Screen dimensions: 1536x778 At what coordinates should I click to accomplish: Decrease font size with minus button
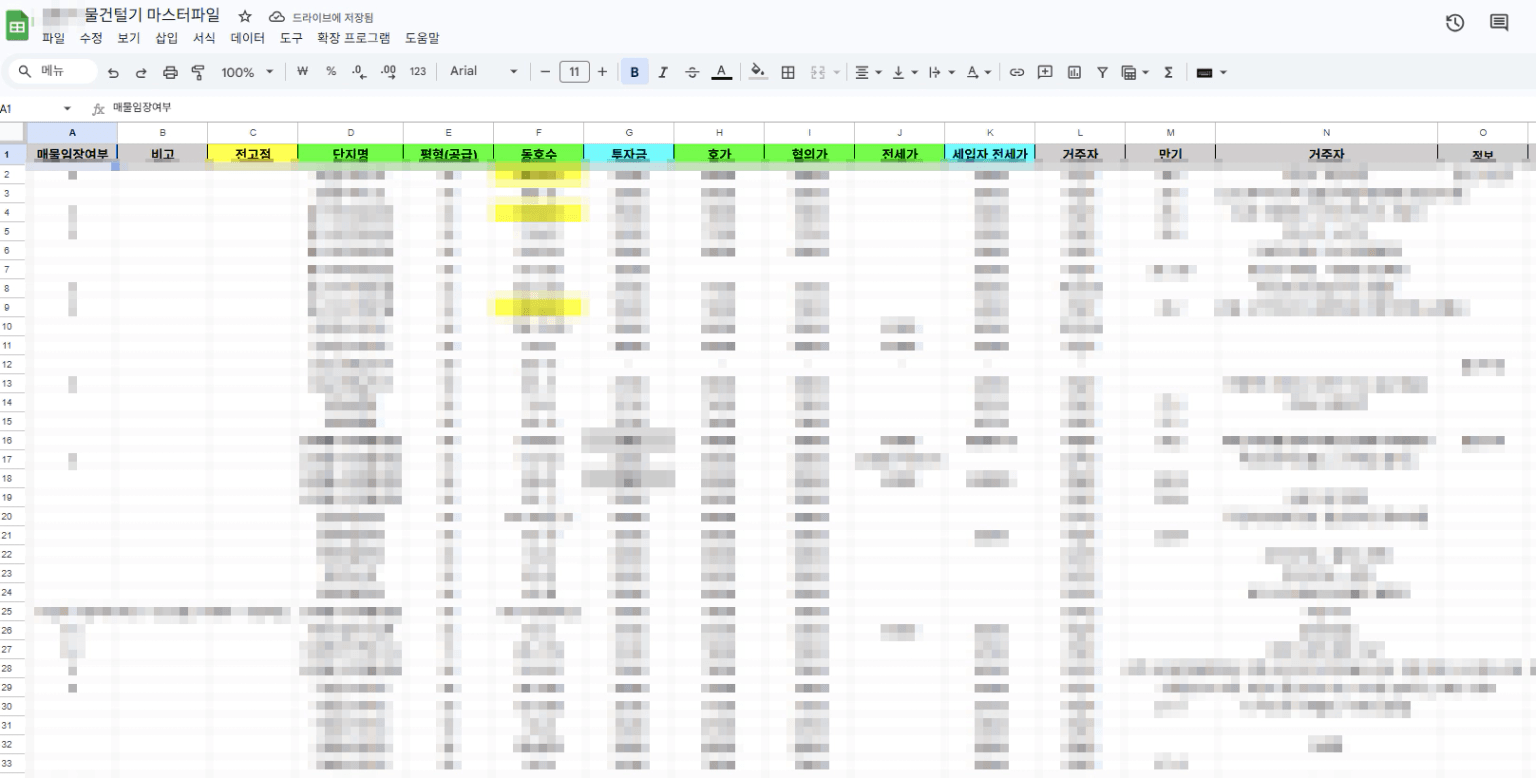click(545, 72)
